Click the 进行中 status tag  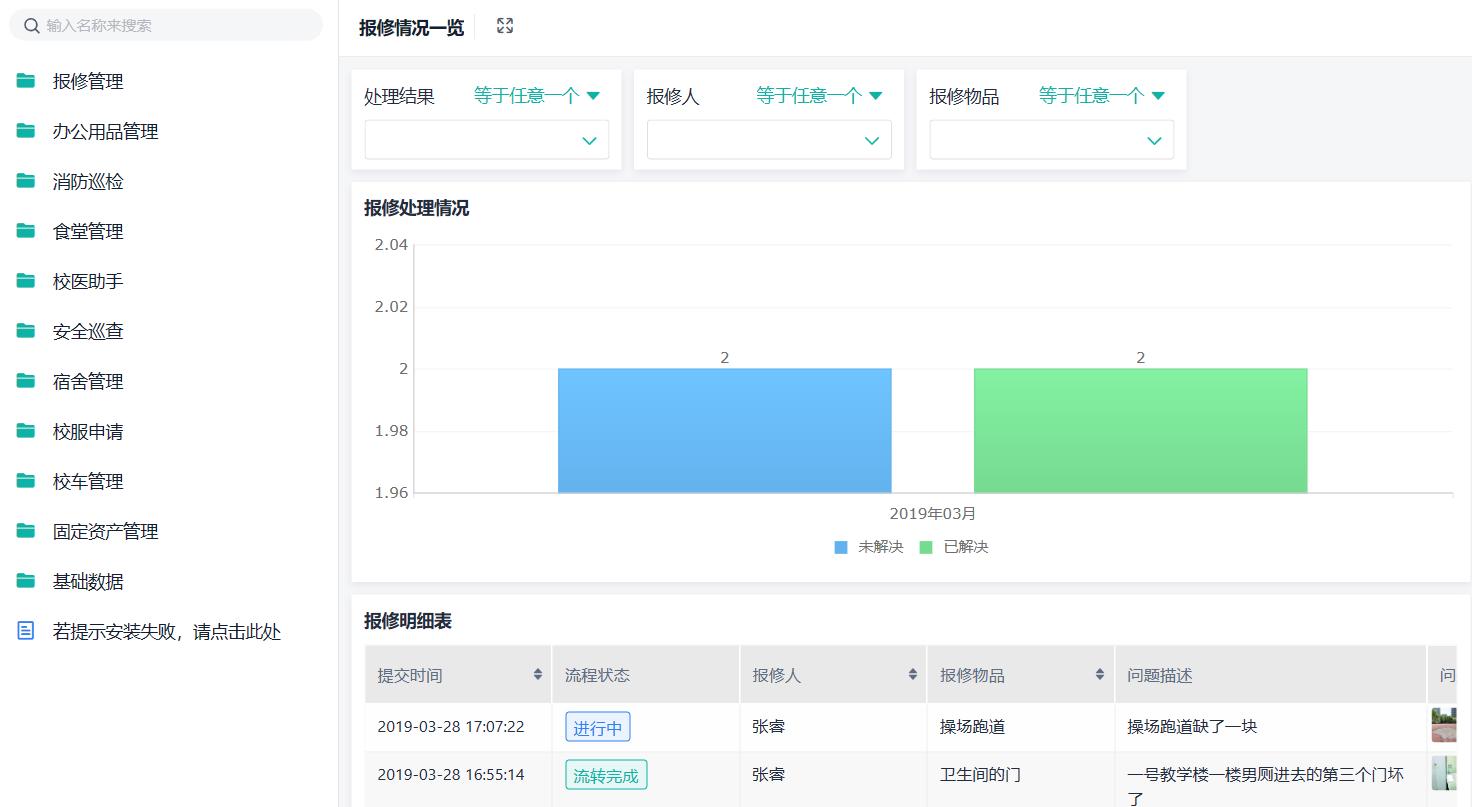point(597,727)
